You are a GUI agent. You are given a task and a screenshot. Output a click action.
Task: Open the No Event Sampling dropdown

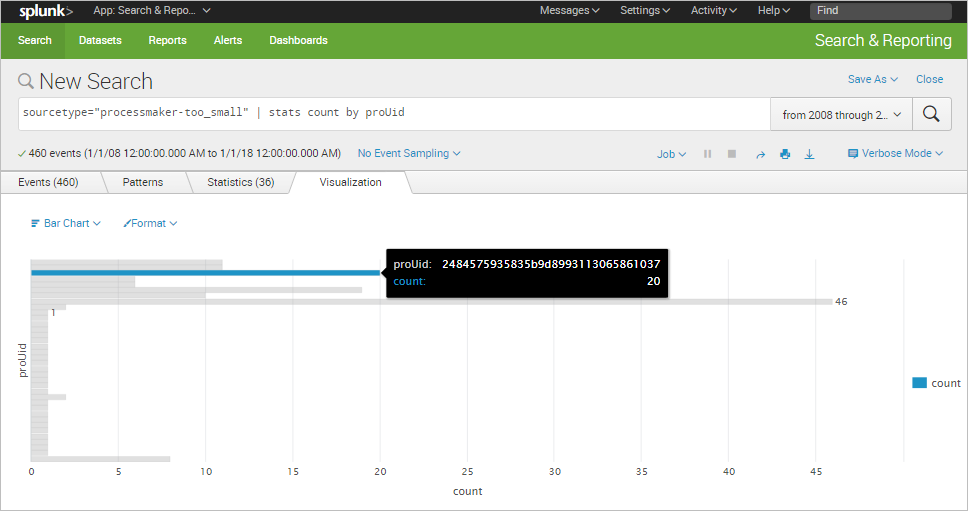pos(409,153)
